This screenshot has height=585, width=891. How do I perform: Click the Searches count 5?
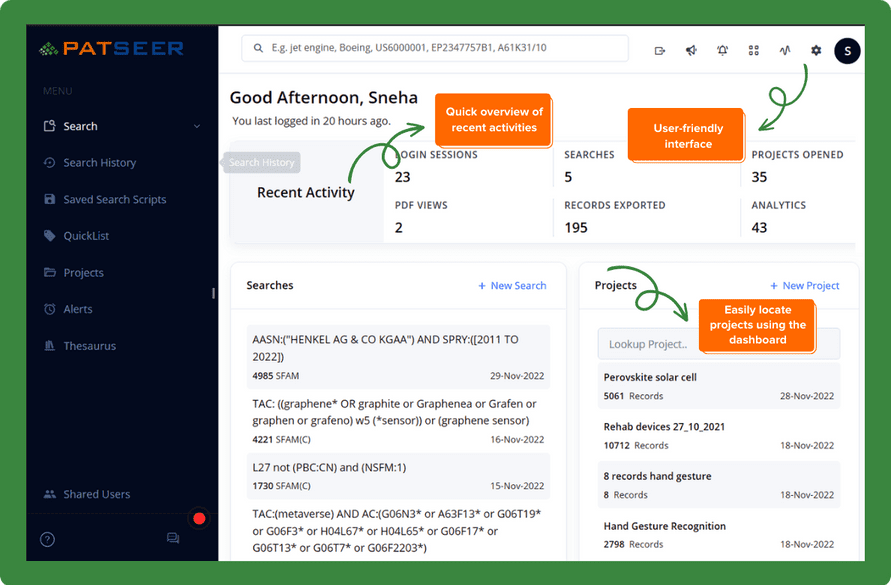(568, 177)
